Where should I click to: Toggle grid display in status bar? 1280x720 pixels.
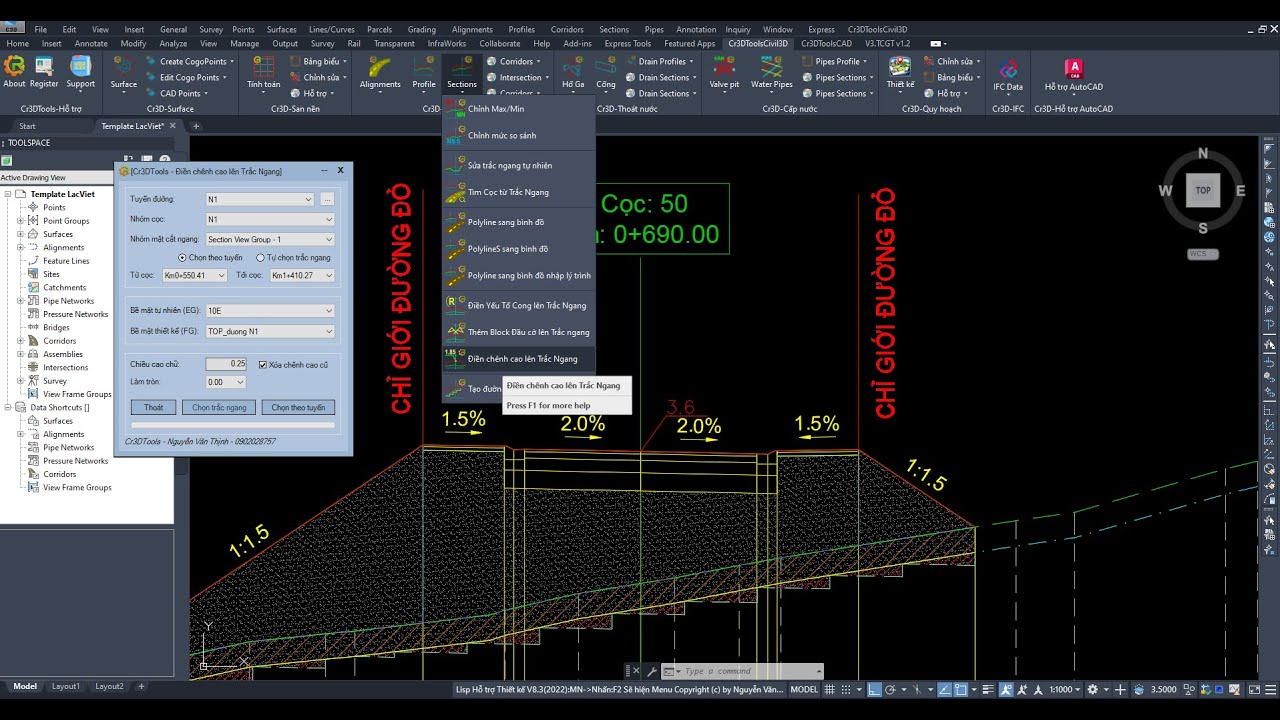(x=831, y=689)
